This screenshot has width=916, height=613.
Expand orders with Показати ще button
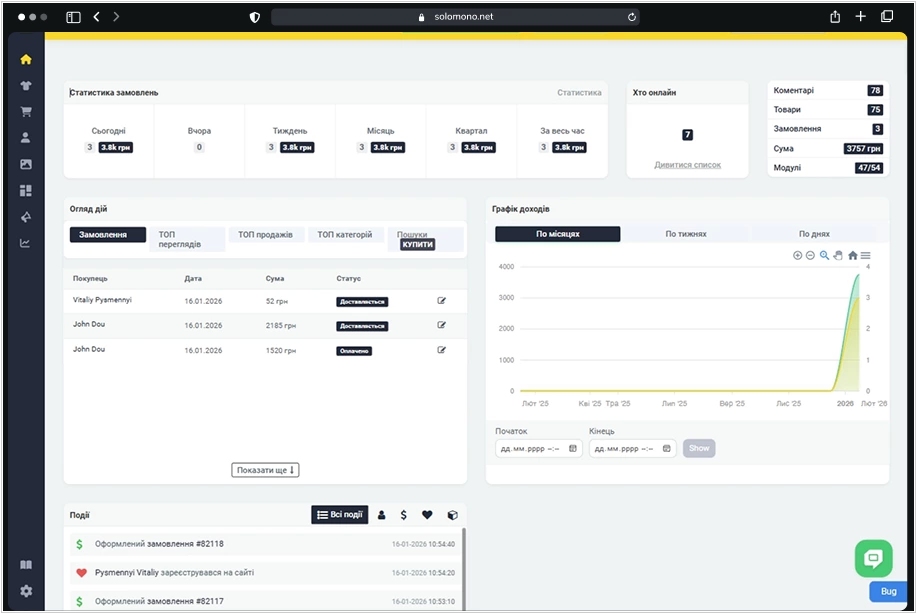[x=265, y=470]
